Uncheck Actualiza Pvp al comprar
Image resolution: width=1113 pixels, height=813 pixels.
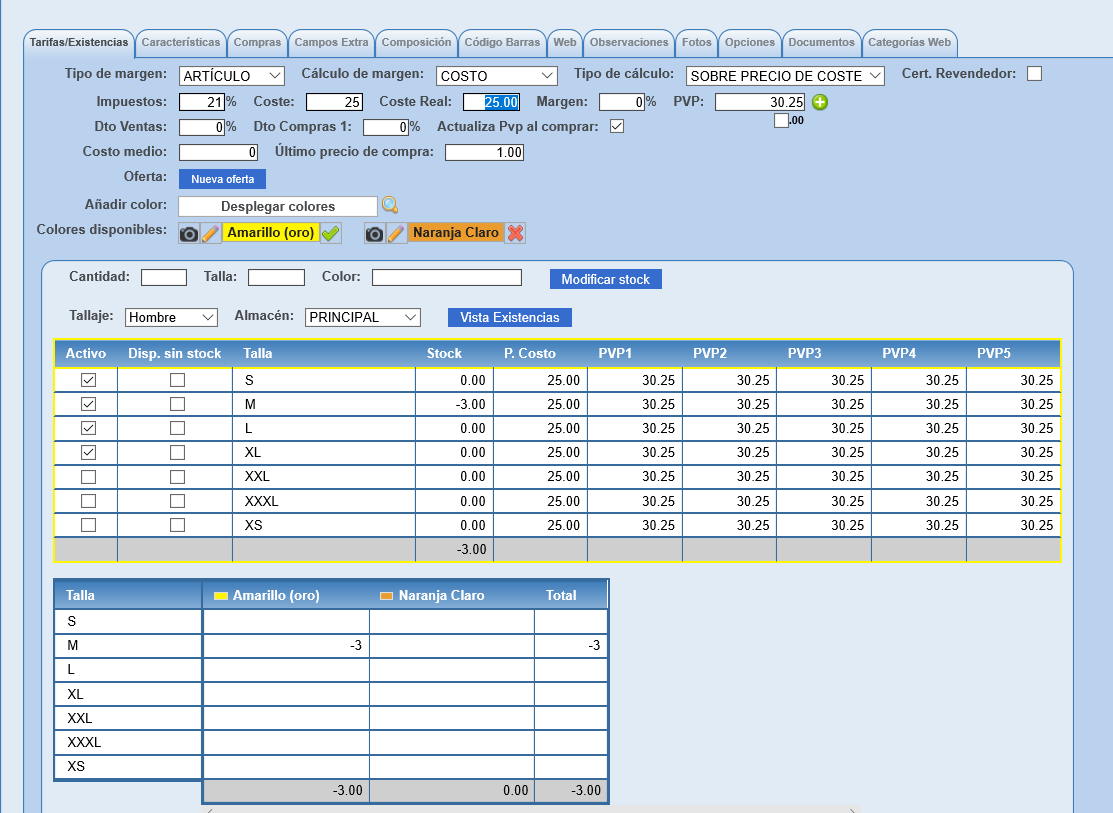pyautogui.click(x=617, y=126)
